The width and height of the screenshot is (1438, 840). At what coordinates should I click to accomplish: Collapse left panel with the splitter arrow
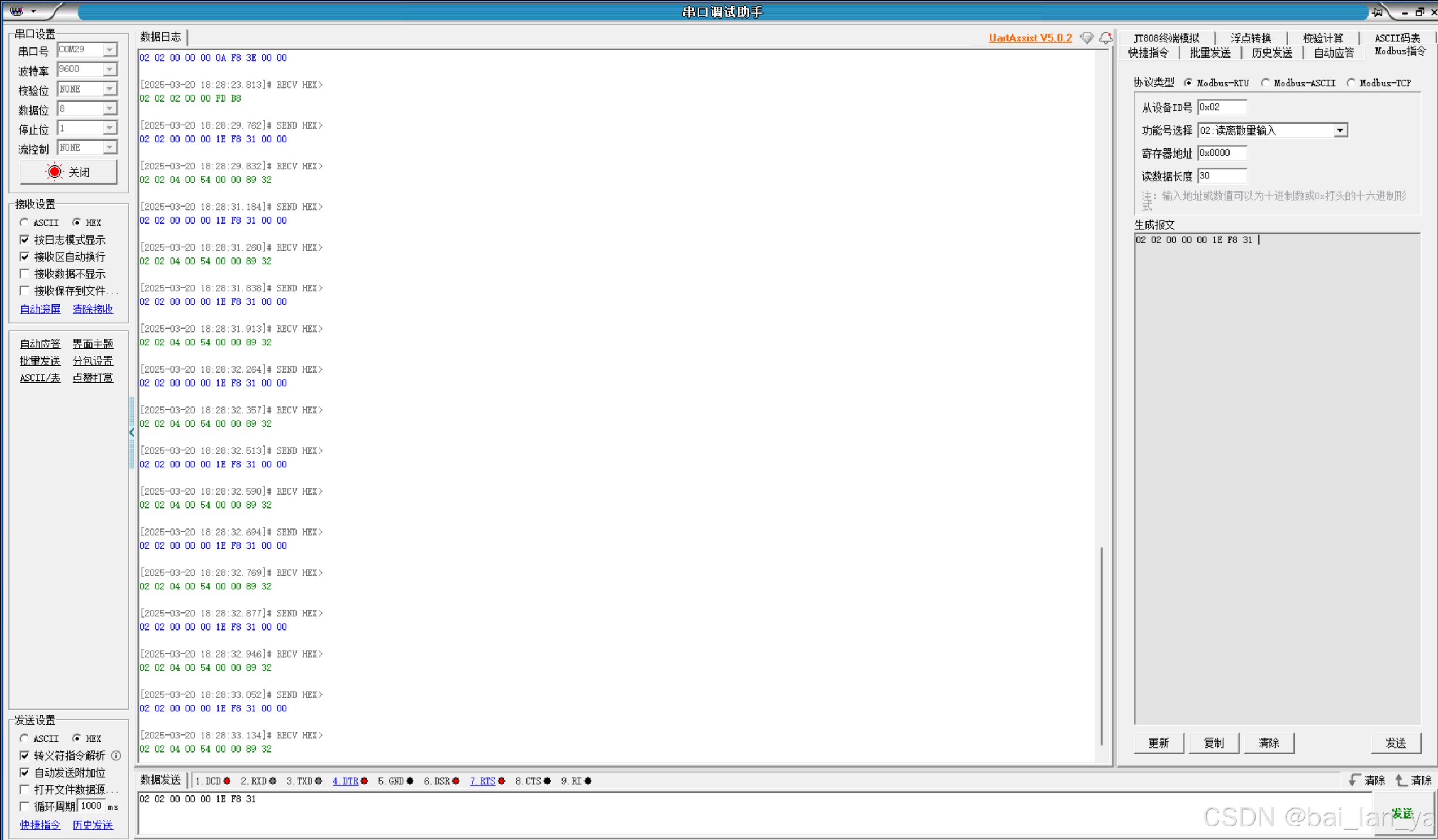[x=132, y=433]
